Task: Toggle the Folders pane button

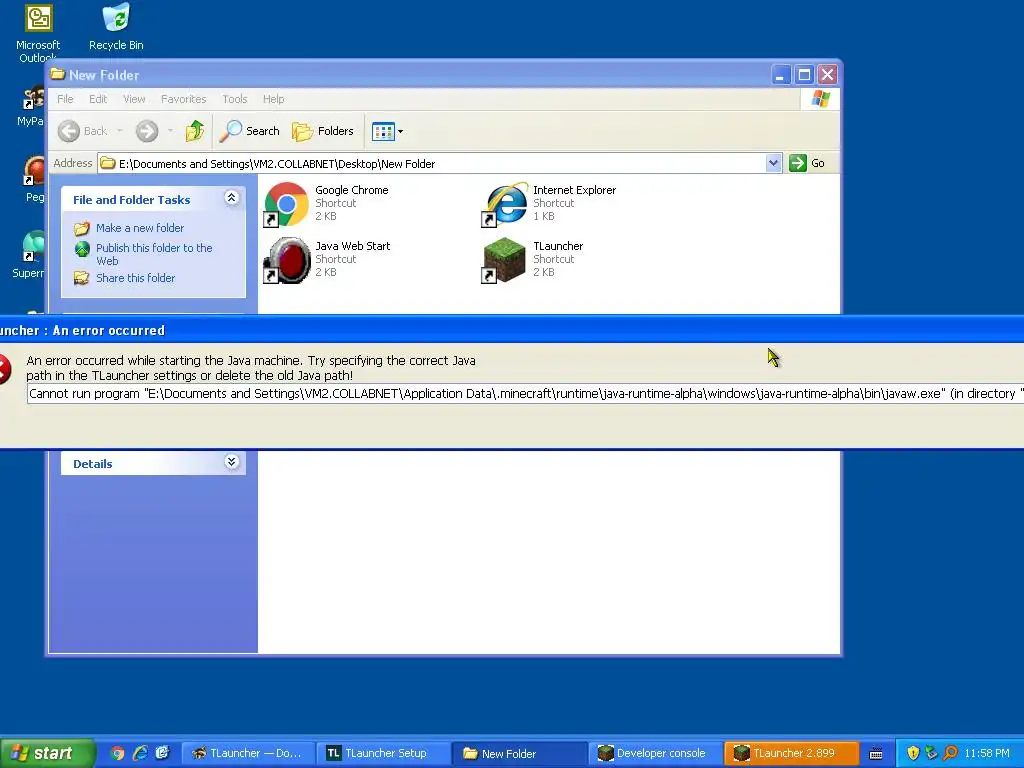Action: pos(323,131)
